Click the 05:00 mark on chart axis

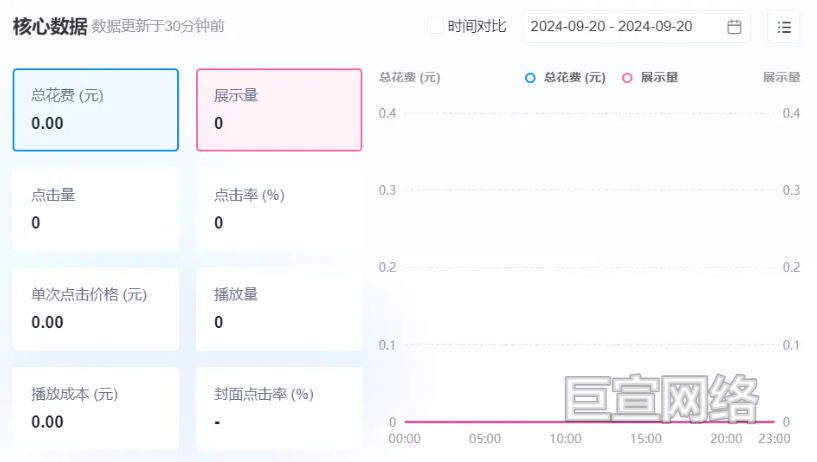coord(485,439)
